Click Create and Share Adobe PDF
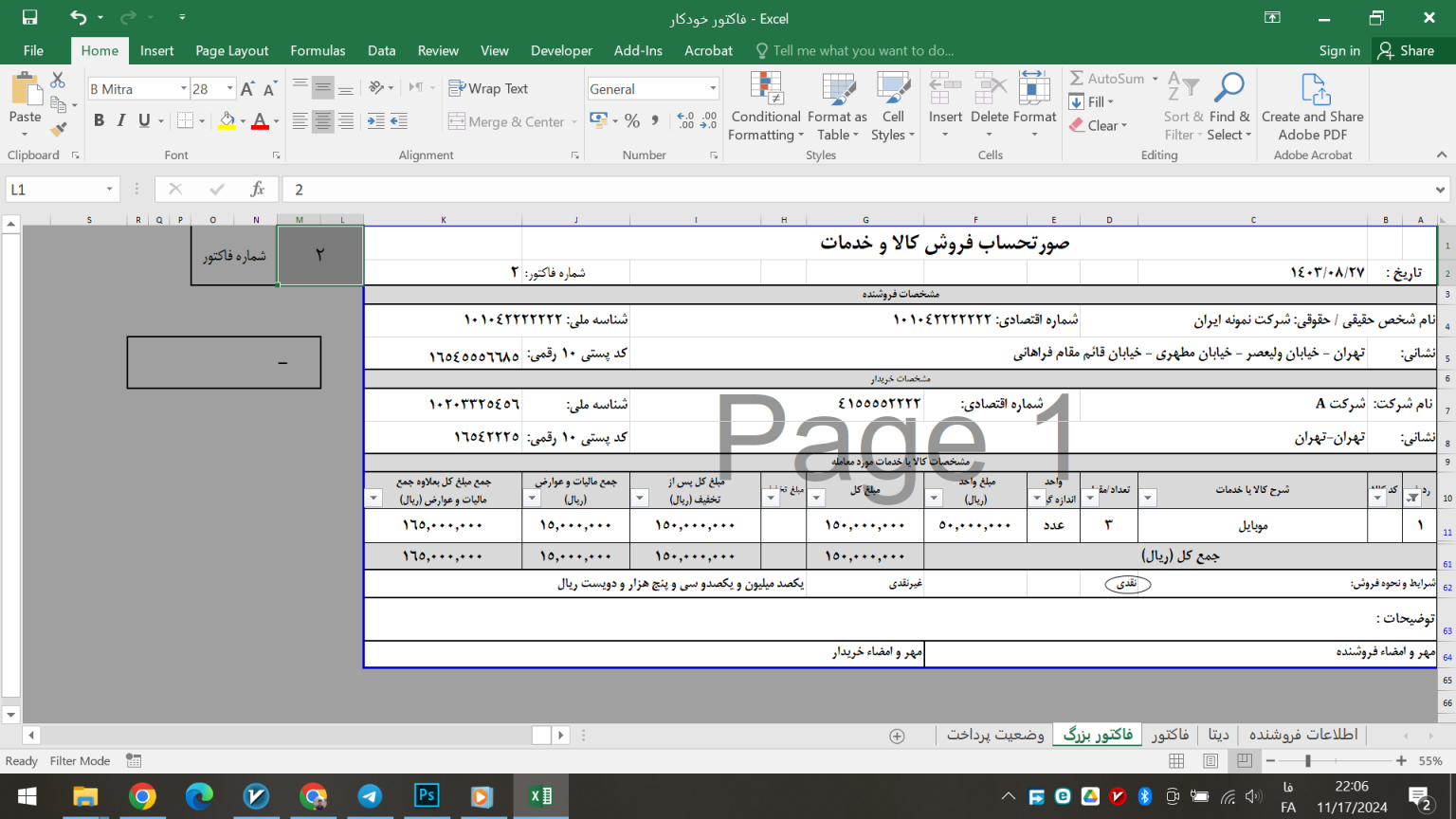Screen dimensions: 1456x819 tap(1312, 104)
